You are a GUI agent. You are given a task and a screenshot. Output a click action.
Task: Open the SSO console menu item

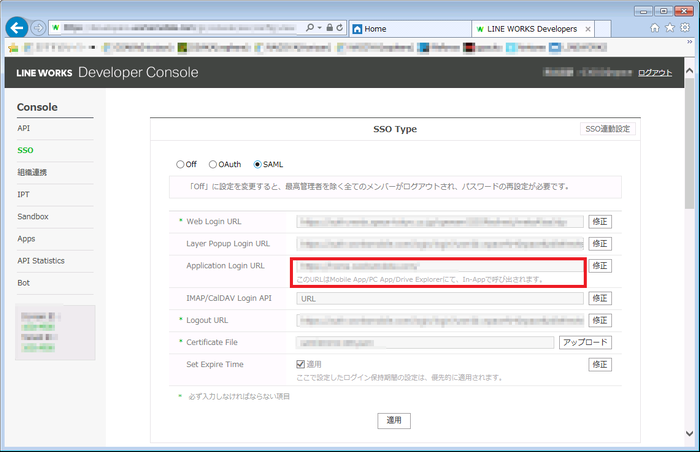[25, 150]
